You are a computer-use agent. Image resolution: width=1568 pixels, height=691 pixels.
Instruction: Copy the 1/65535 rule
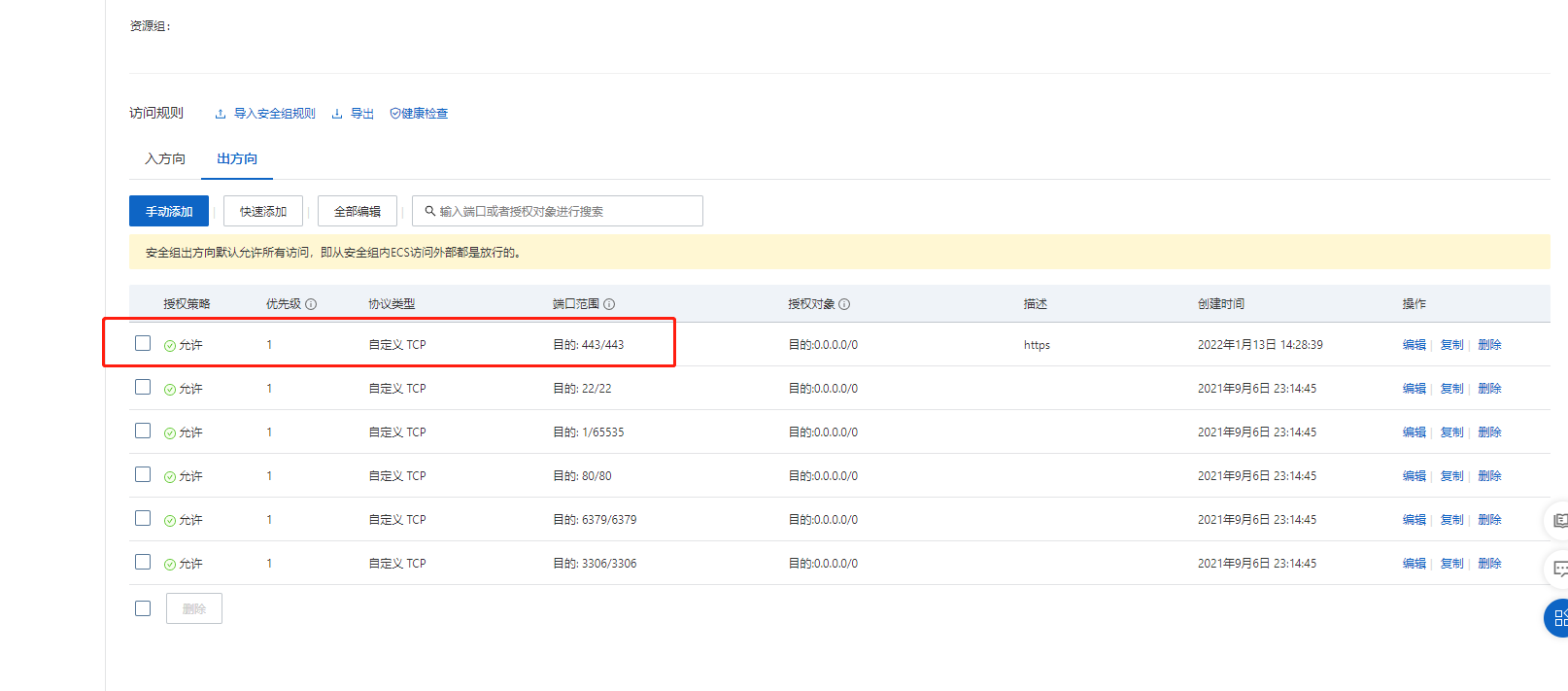point(1451,432)
